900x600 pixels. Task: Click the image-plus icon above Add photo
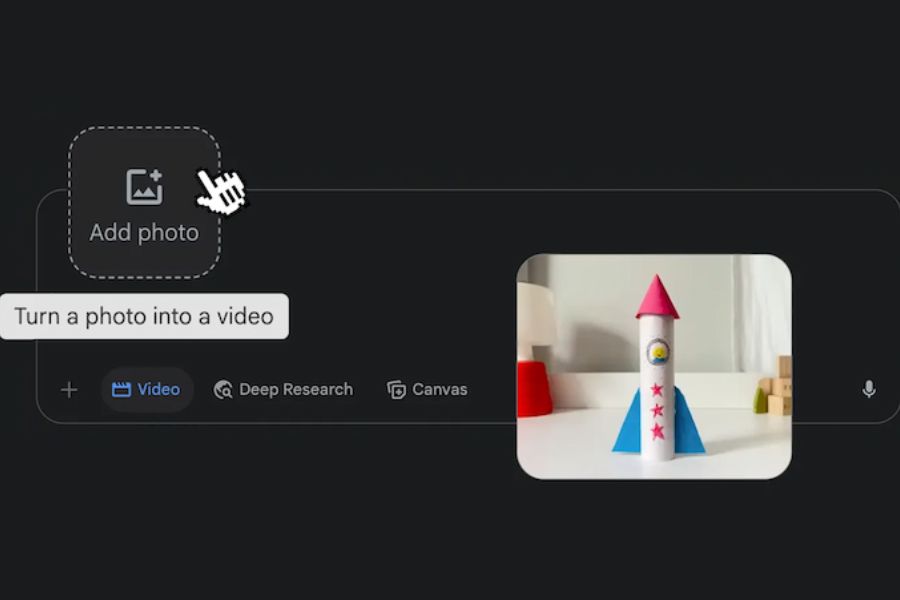pyautogui.click(x=144, y=187)
